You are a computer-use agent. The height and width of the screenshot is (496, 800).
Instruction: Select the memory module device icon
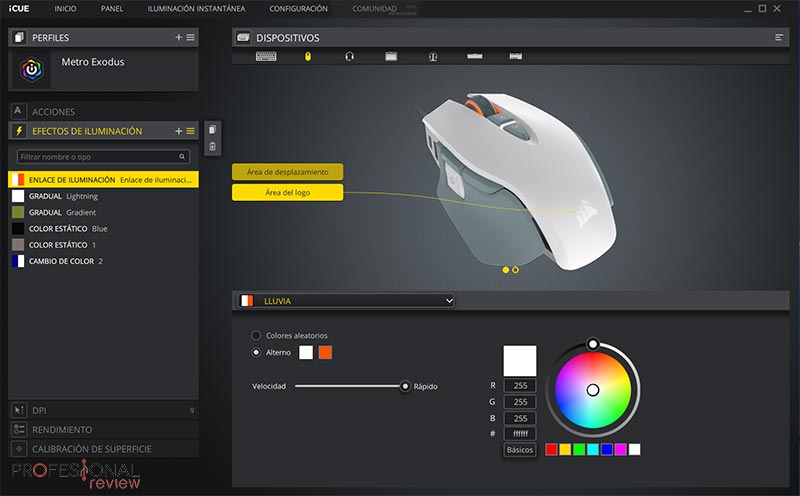coord(474,56)
